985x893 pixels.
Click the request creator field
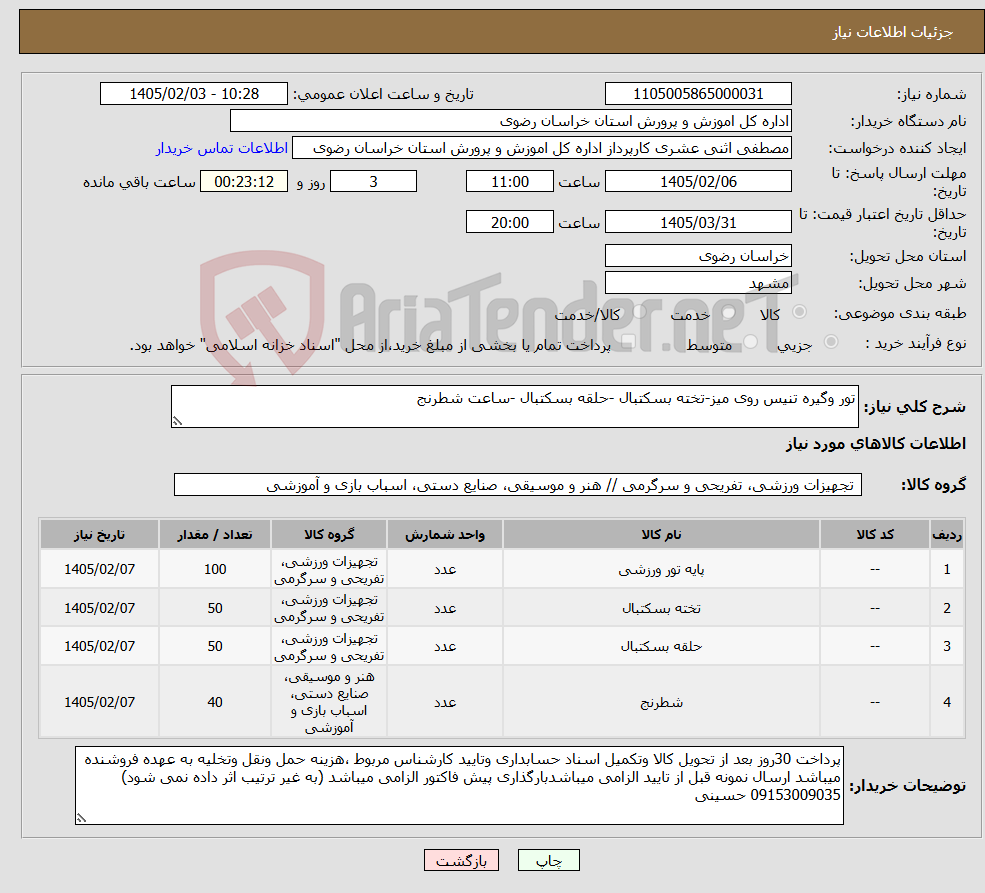(x=541, y=148)
